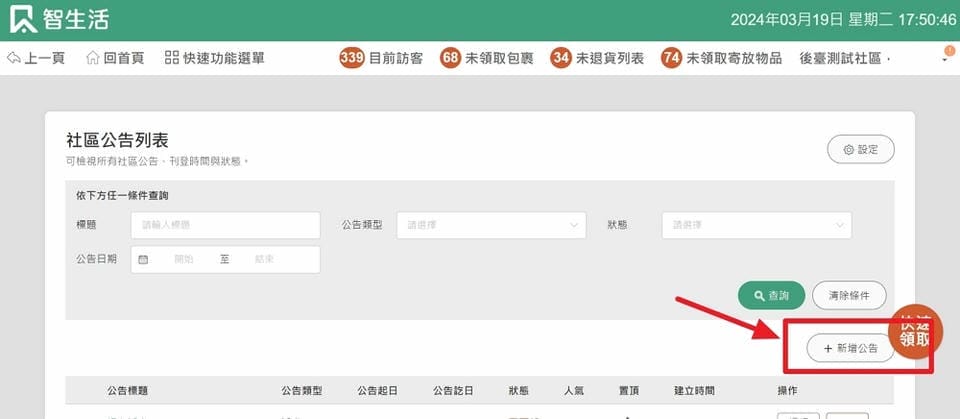This screenshot has width=960, height=419.
Task: Open the 設定 gear button
Action: click(x=860, y=149)
